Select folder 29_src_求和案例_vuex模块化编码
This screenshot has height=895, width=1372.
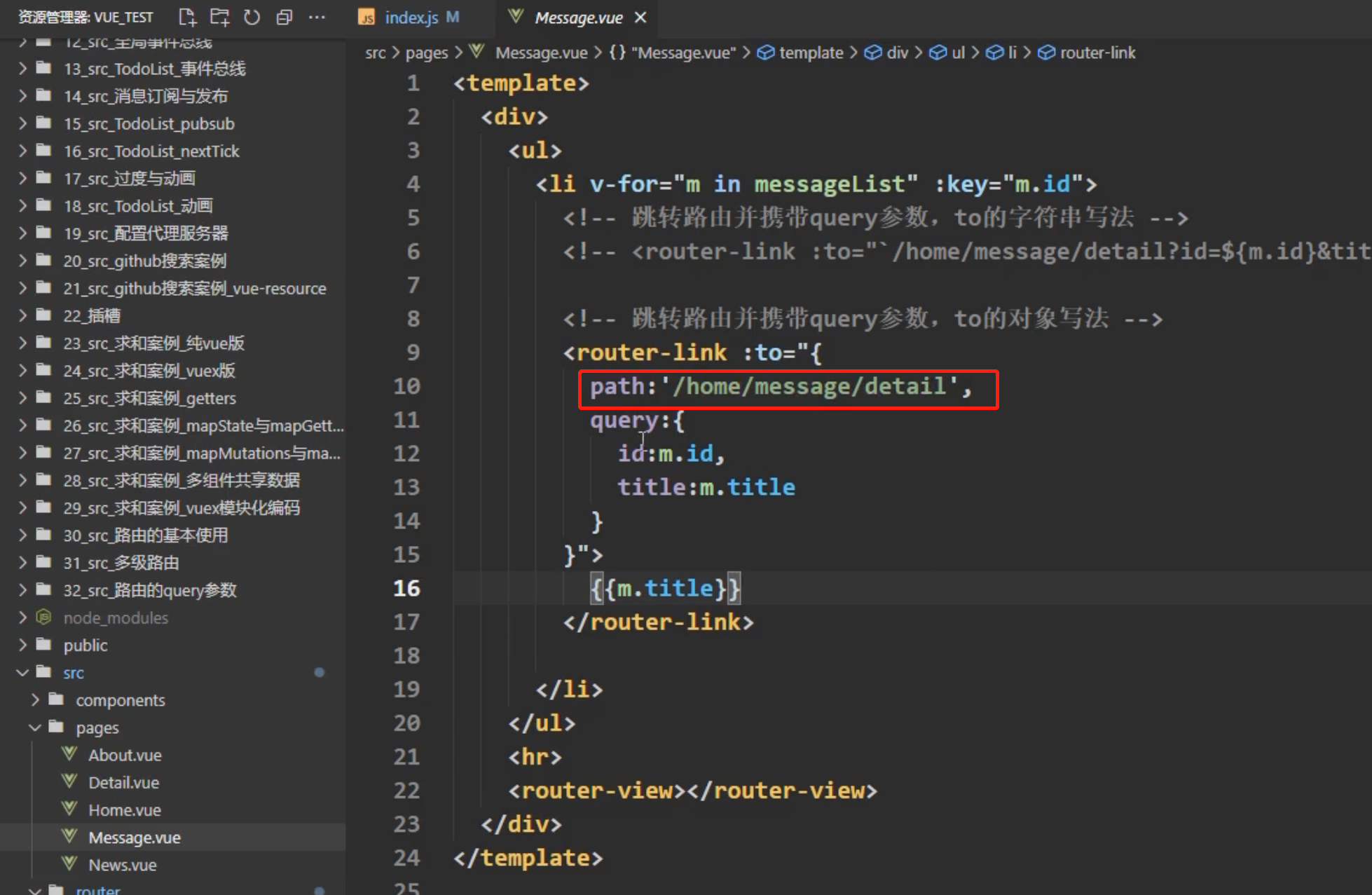tap(181, 507)
